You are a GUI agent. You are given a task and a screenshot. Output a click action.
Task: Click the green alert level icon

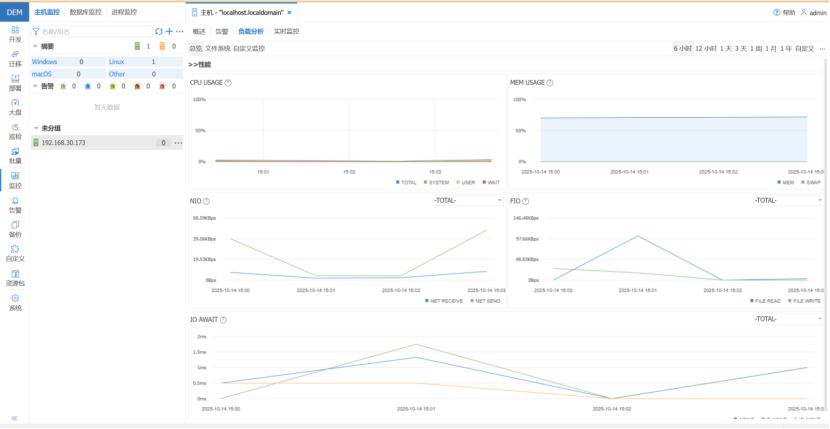[x=63, y=86]
